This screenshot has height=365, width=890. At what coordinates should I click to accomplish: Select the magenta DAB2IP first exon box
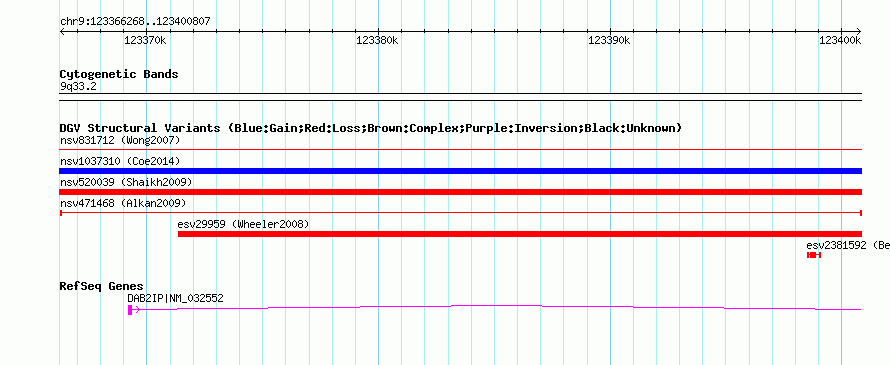click(x=130, y=309)
